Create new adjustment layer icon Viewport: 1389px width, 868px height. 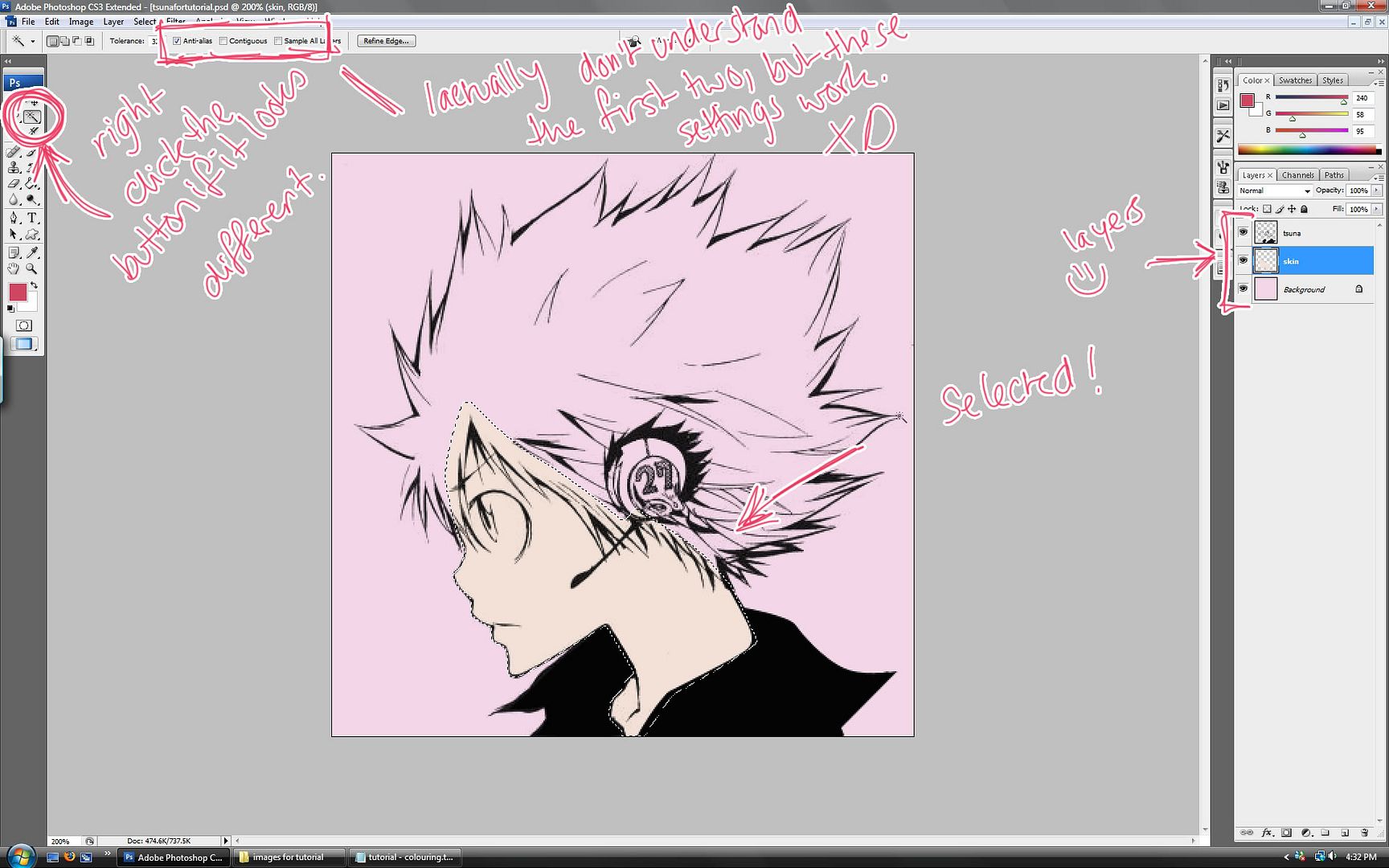1306,833
